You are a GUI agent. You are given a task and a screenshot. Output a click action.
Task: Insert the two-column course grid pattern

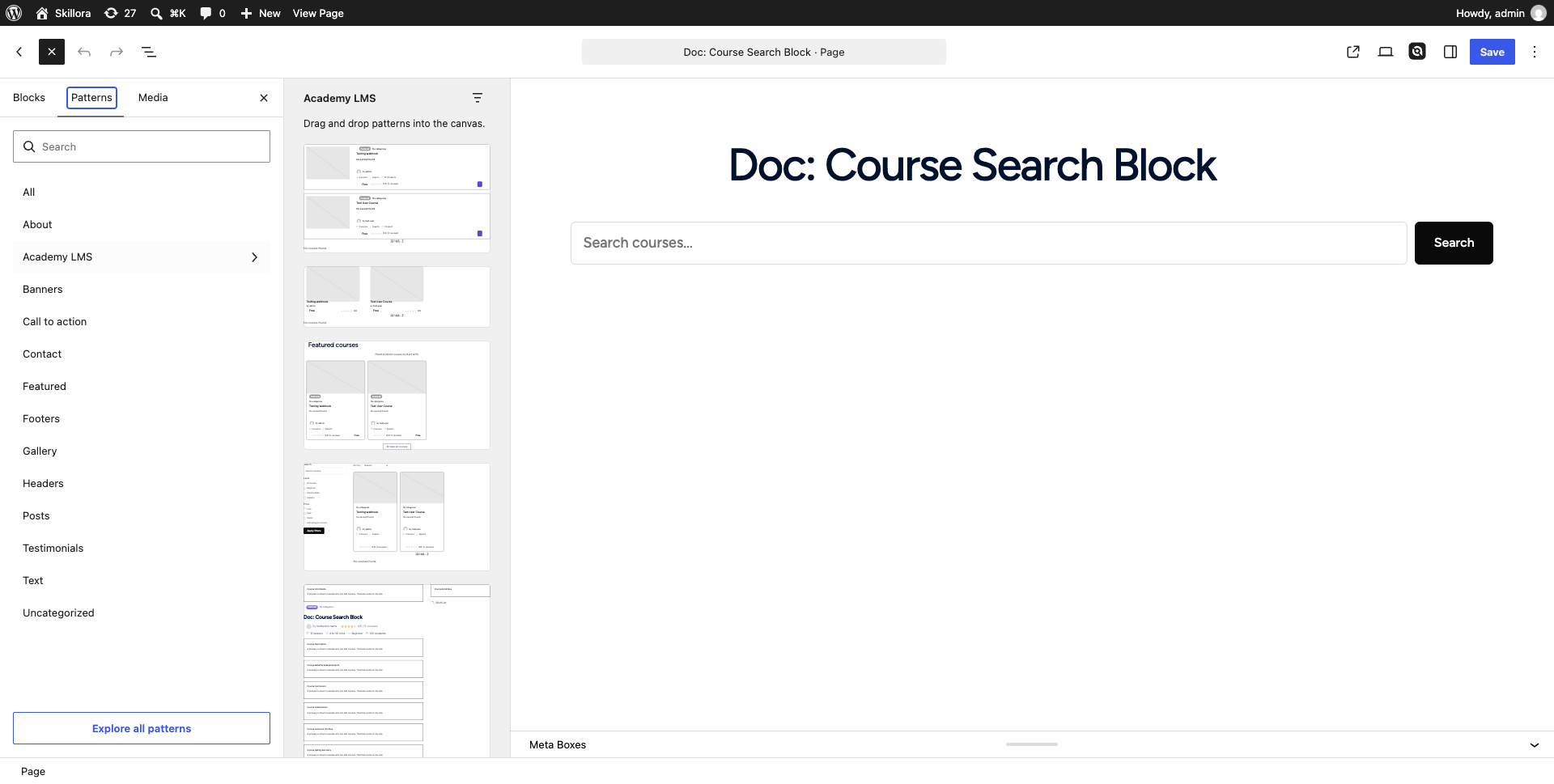pyautogui.click(x=397, y=297)
